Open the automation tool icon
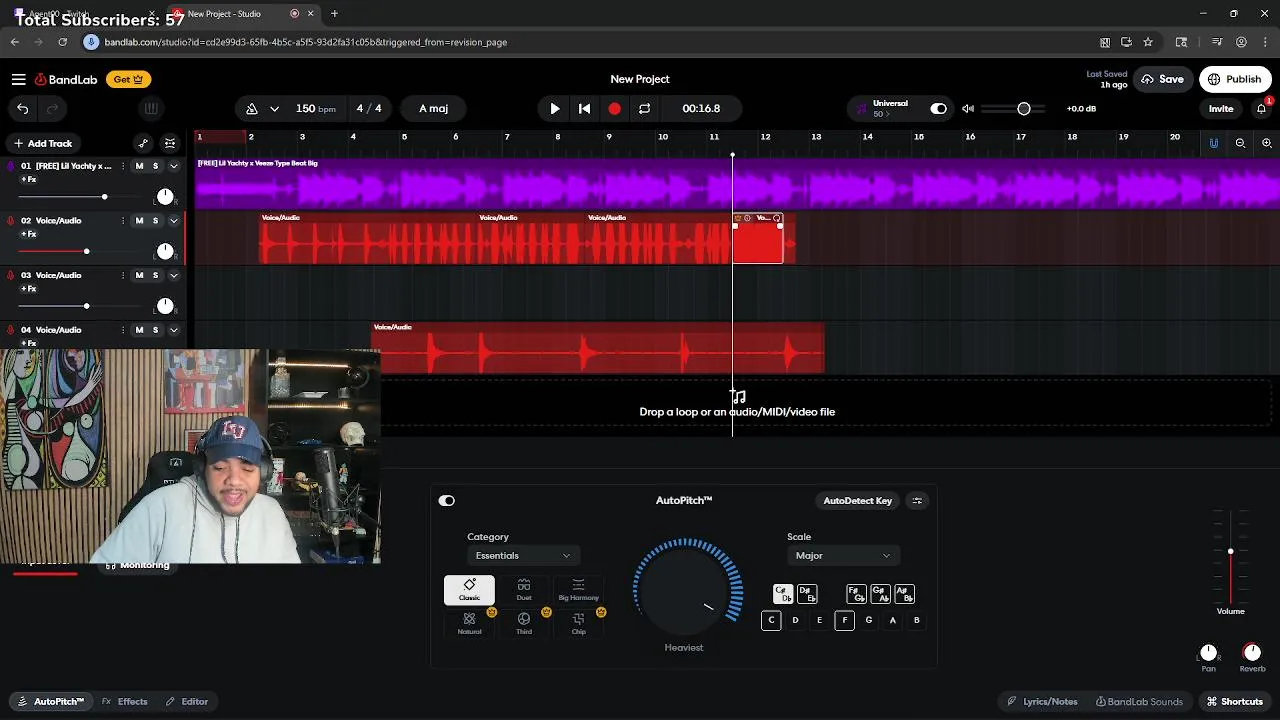 [143, 143]
